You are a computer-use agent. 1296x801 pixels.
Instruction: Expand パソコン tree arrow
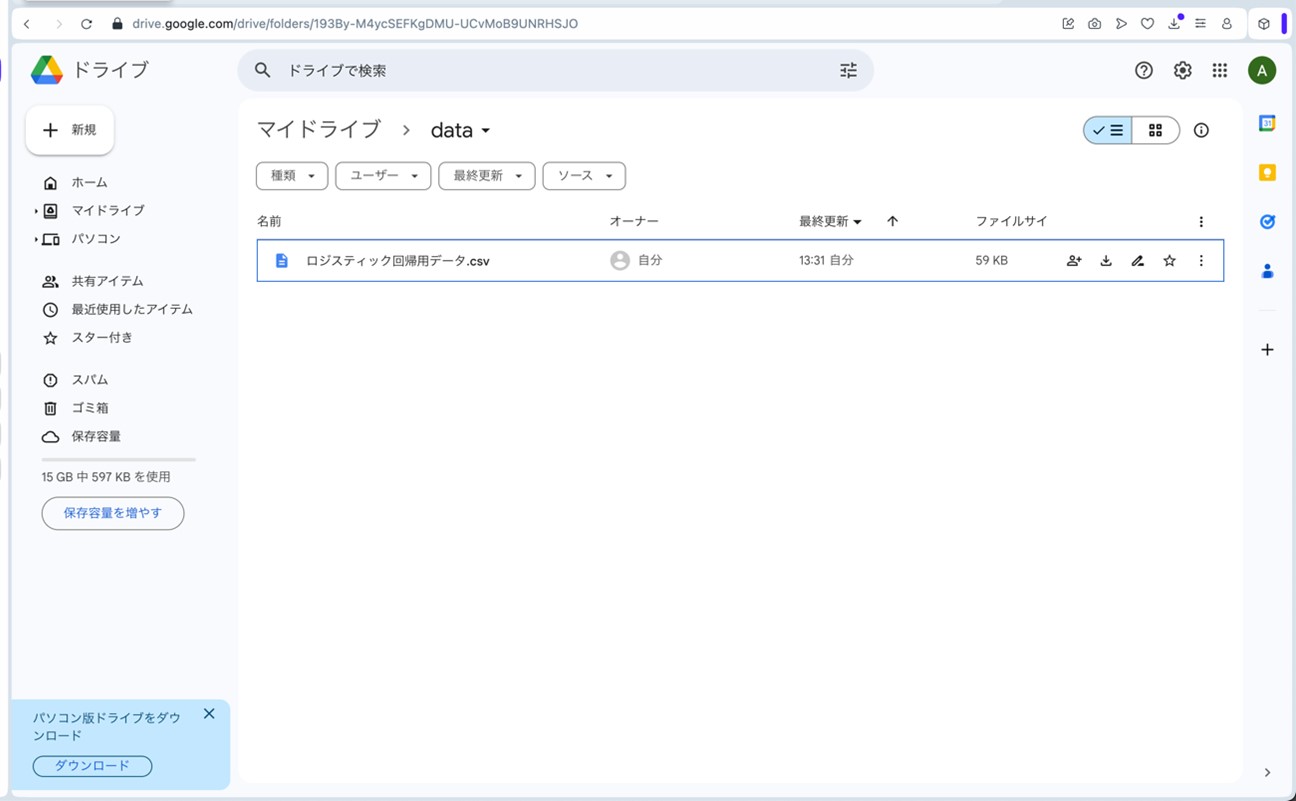tap(36, 239)
